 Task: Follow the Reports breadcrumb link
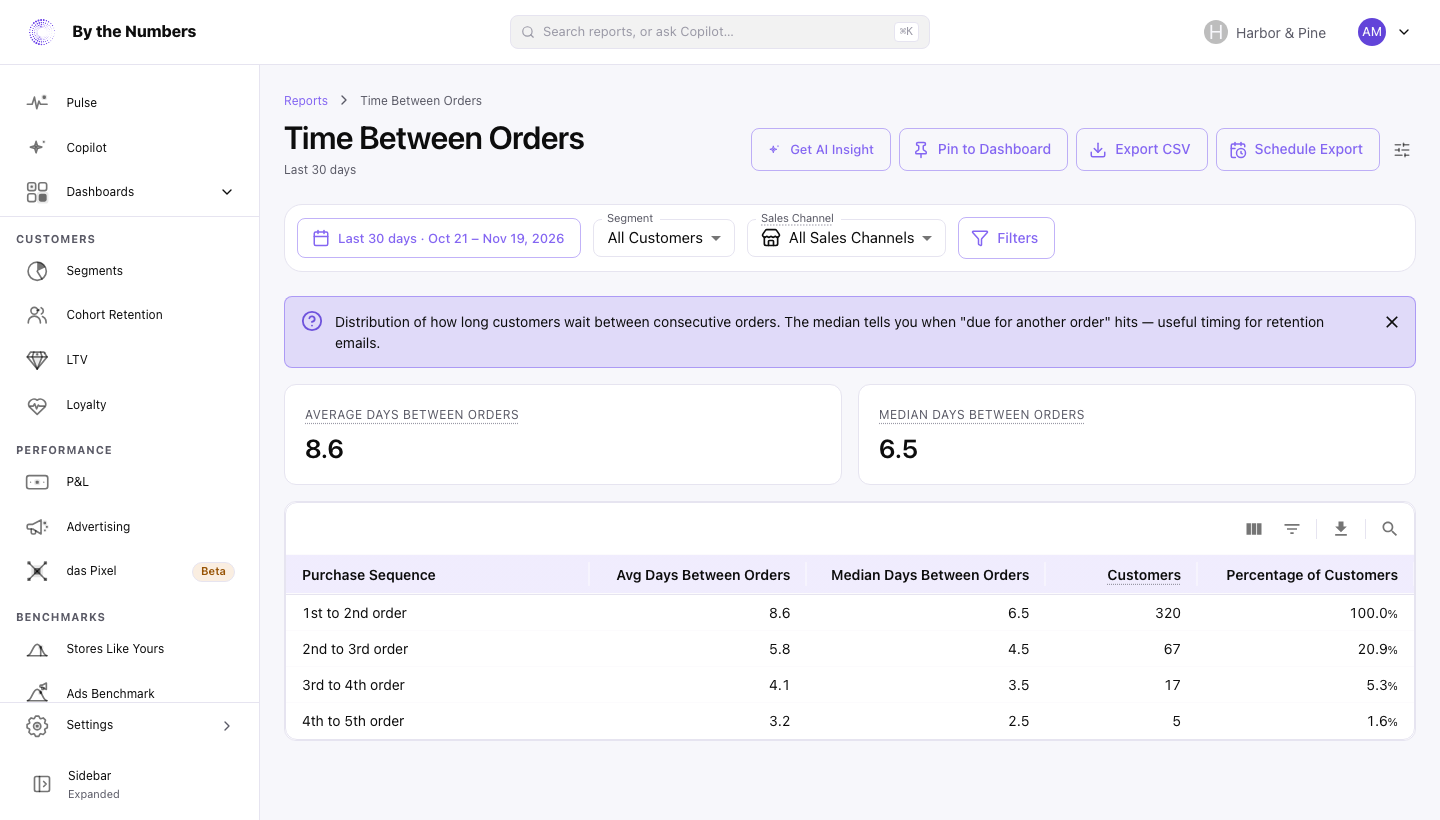coord(306,101)
